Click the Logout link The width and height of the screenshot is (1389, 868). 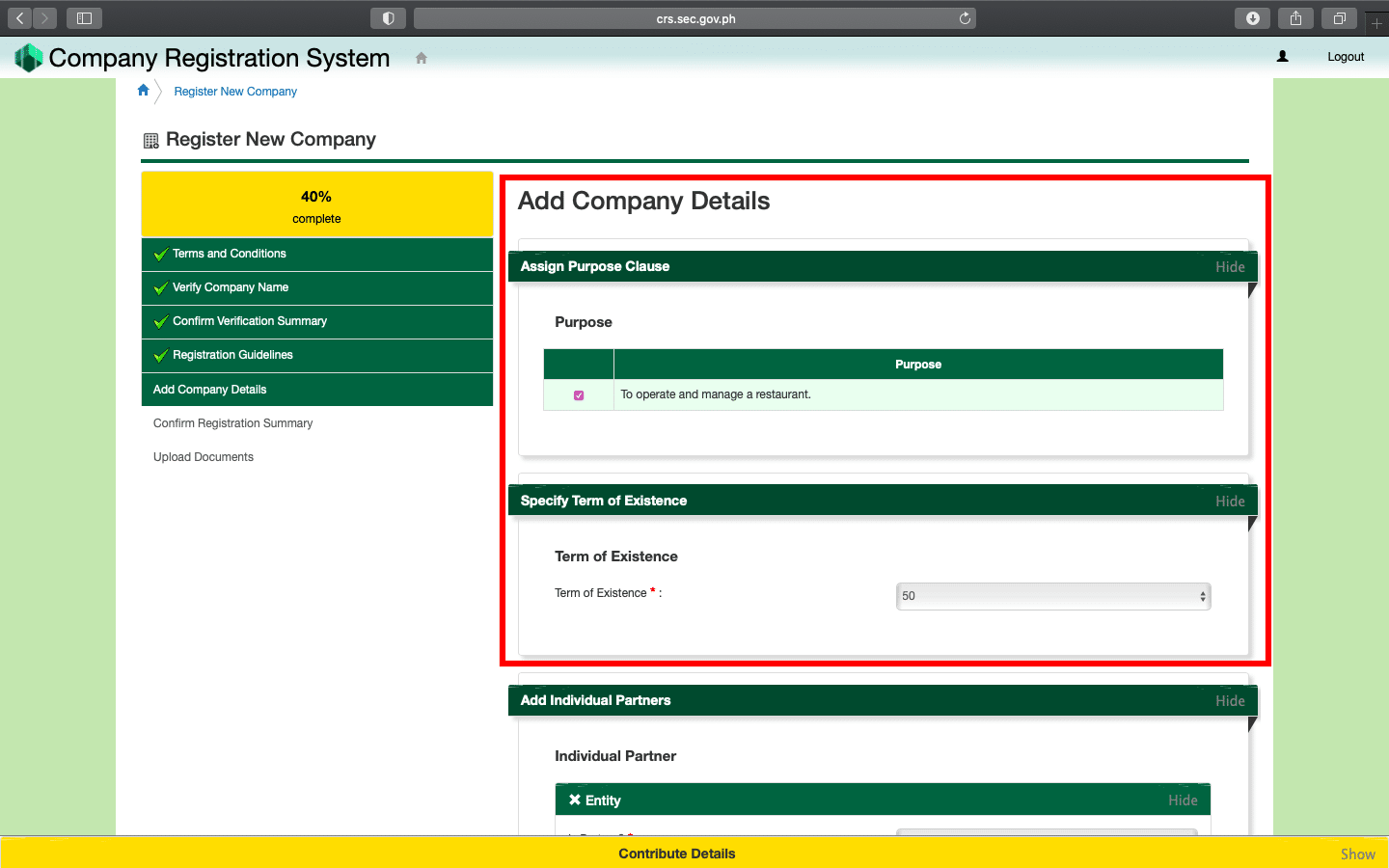click(x=1345, y=57)
